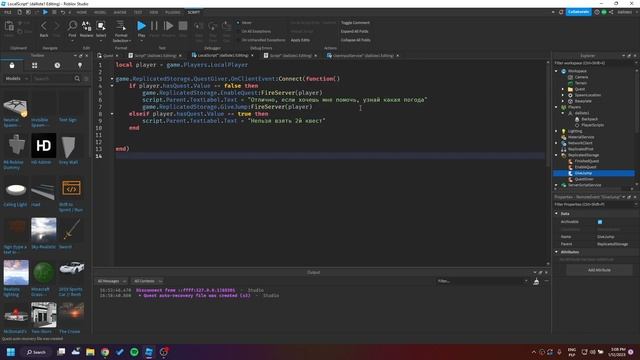Screen dimensions: 640x360
Task: Open the Toolbox Inventory grid icon
Action: [35, 65]
